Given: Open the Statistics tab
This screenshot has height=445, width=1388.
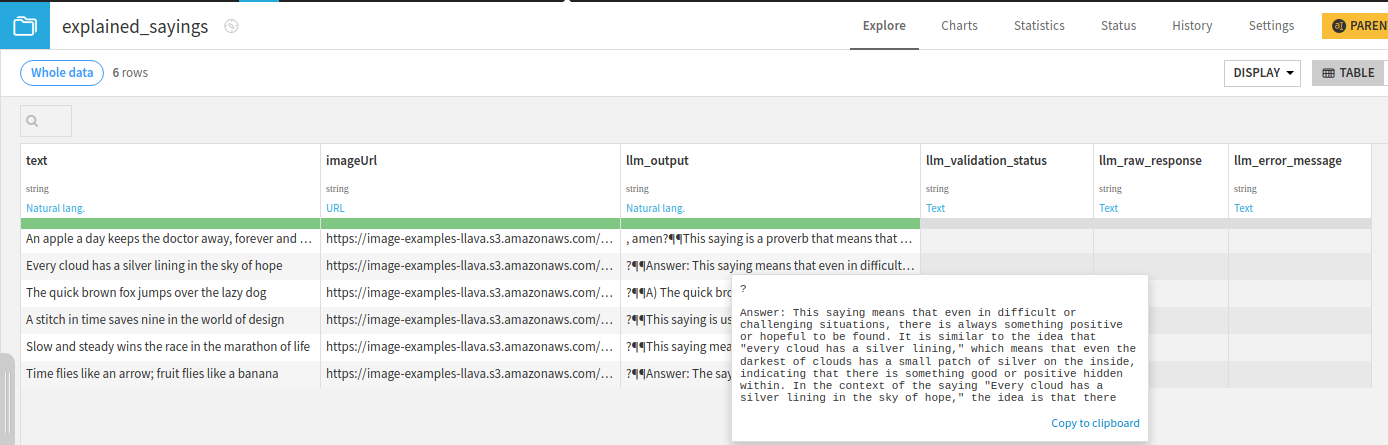Looking at the screenshot, I should (1039, 26).
